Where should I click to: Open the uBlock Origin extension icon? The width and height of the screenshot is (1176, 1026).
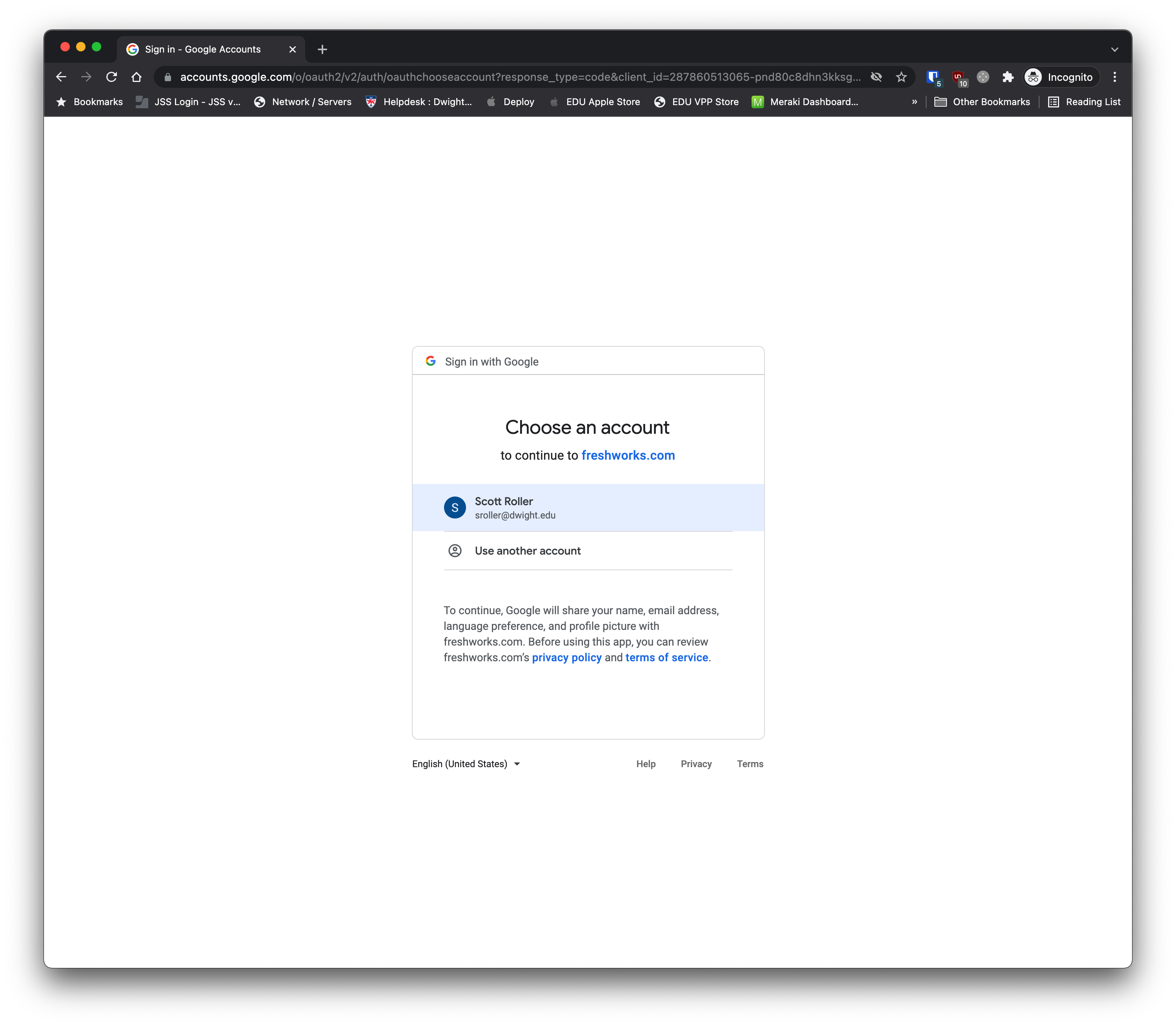(958, 77)
